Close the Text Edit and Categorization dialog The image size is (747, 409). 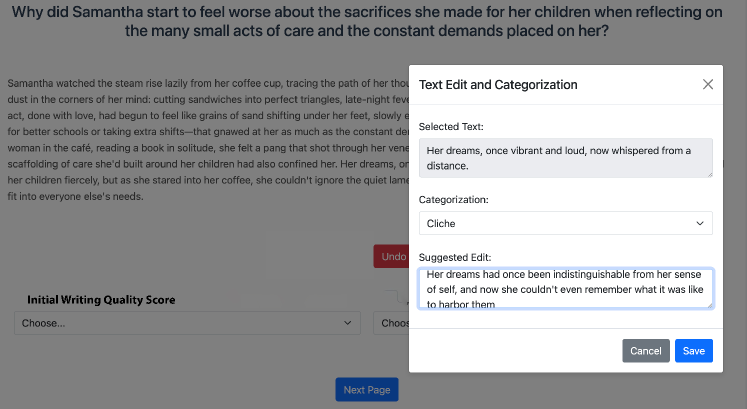click(x=708, y=84)
